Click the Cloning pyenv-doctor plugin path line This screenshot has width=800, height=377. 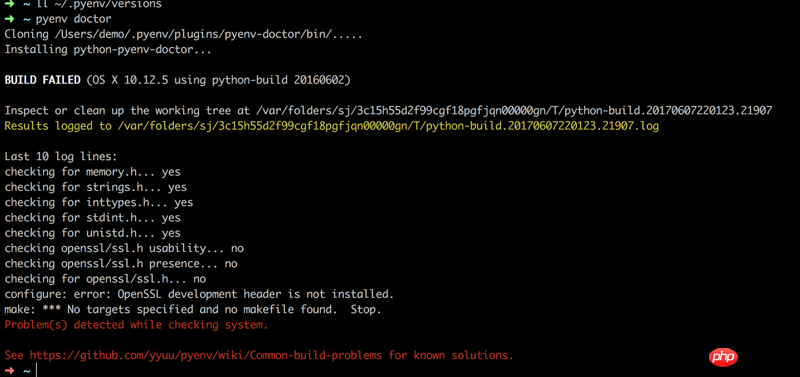[x=183, y=35]
